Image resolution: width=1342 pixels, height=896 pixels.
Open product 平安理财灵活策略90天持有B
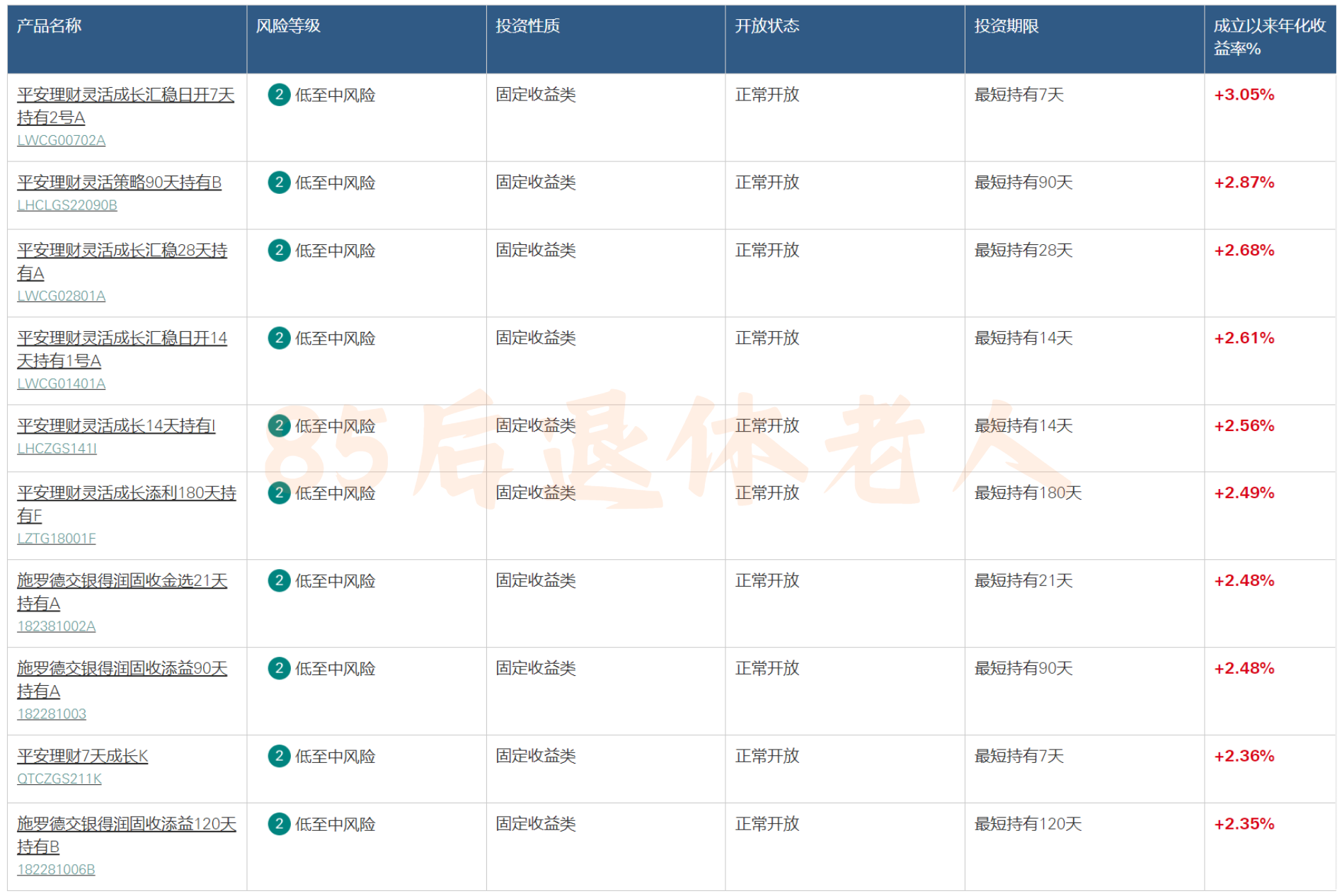[119, 183]
